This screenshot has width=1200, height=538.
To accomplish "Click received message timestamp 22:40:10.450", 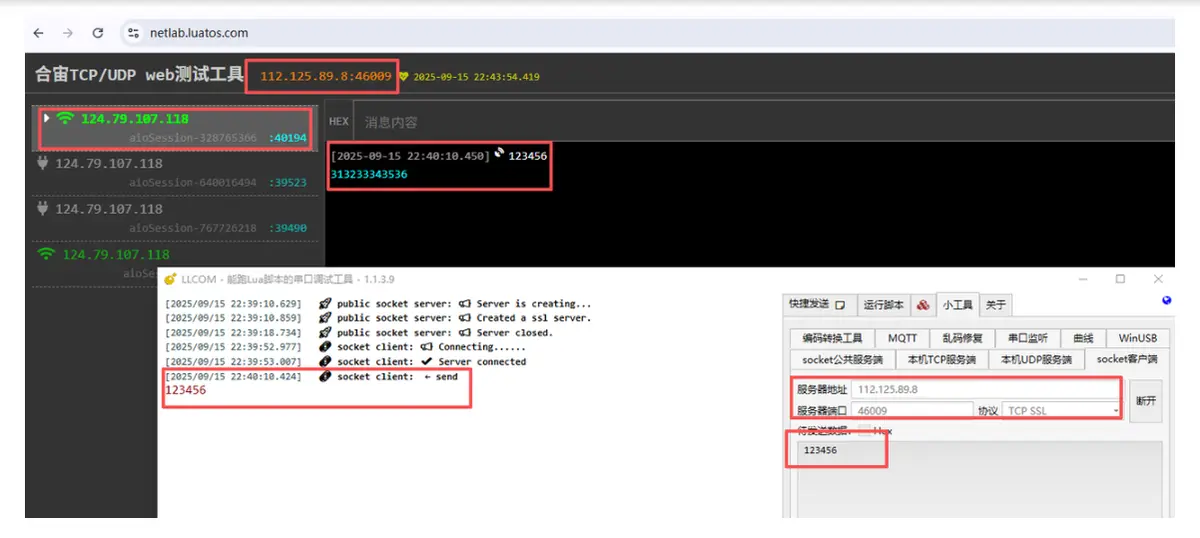I will (x=410, y=156).
